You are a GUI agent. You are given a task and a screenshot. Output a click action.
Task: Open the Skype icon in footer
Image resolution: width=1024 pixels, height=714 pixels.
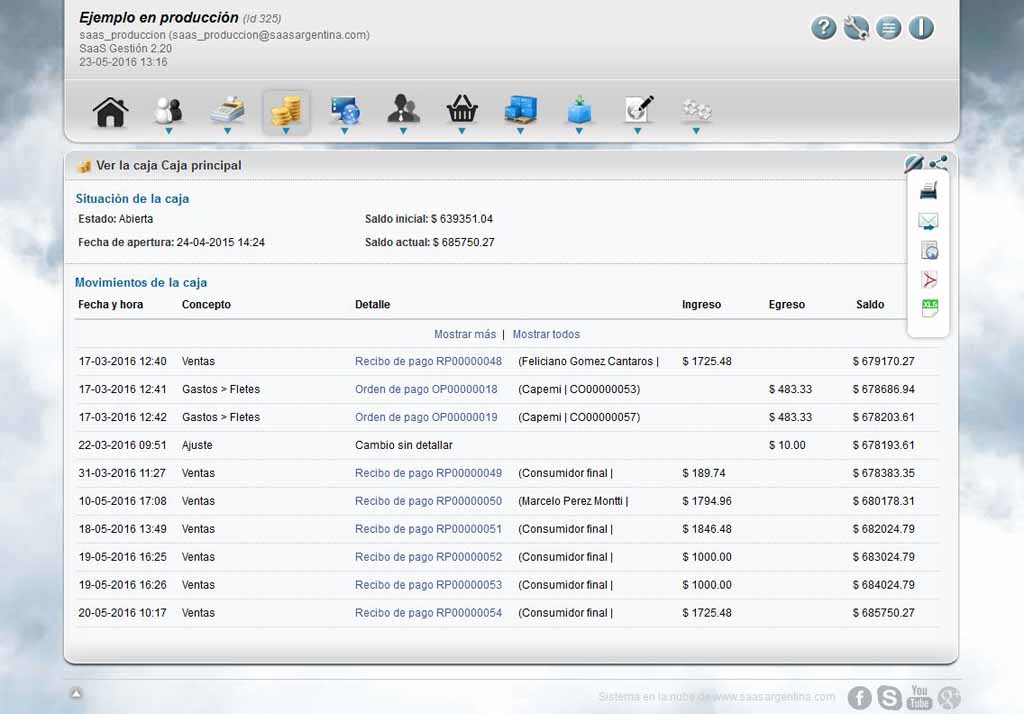pos(889,698)
